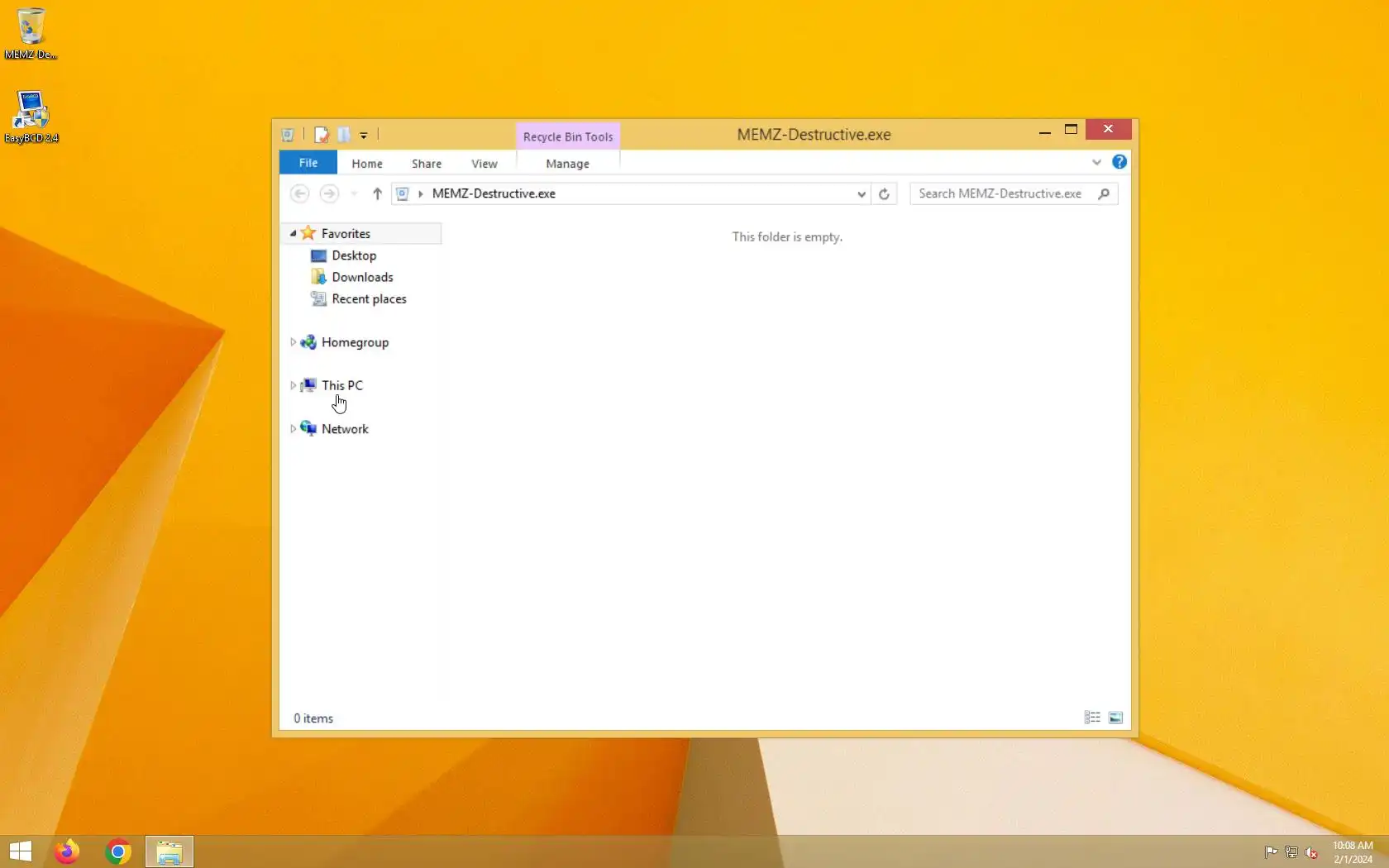Expand the Homegroup tree node

click(293, 342)
